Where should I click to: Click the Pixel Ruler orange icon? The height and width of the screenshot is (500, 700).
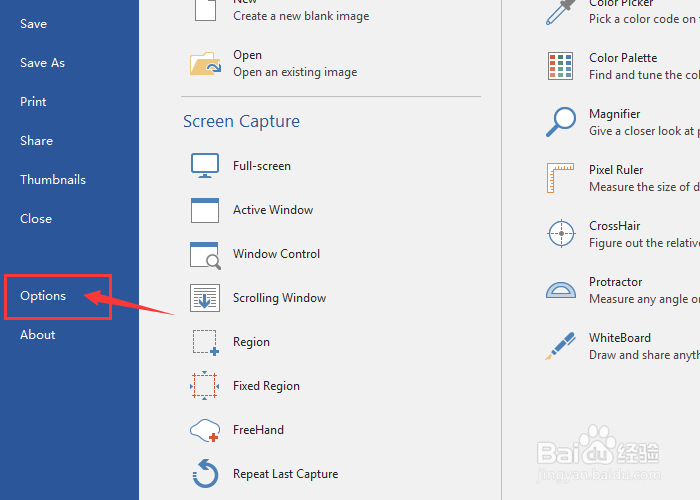pos(560,178)
